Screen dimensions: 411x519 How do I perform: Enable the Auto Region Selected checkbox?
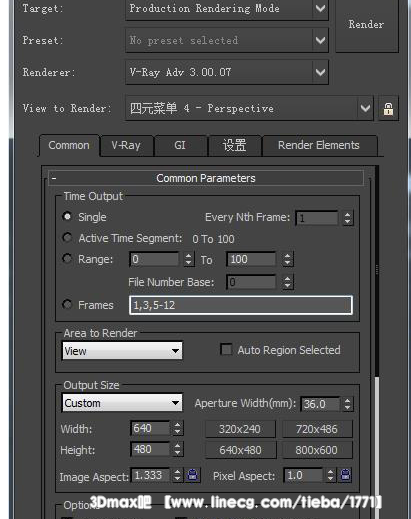[227, 350]
